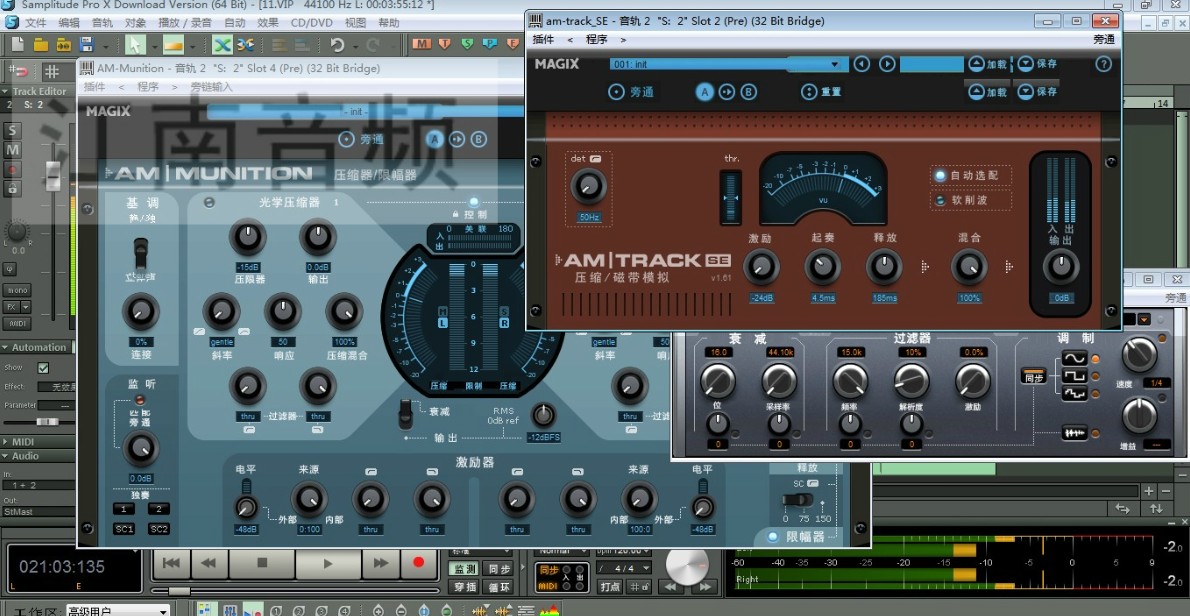Image resolution: width=1190 pixels, height=616 pixels.
Task: Click the top 加载 load icon in am-track
Action: point(977,64)
